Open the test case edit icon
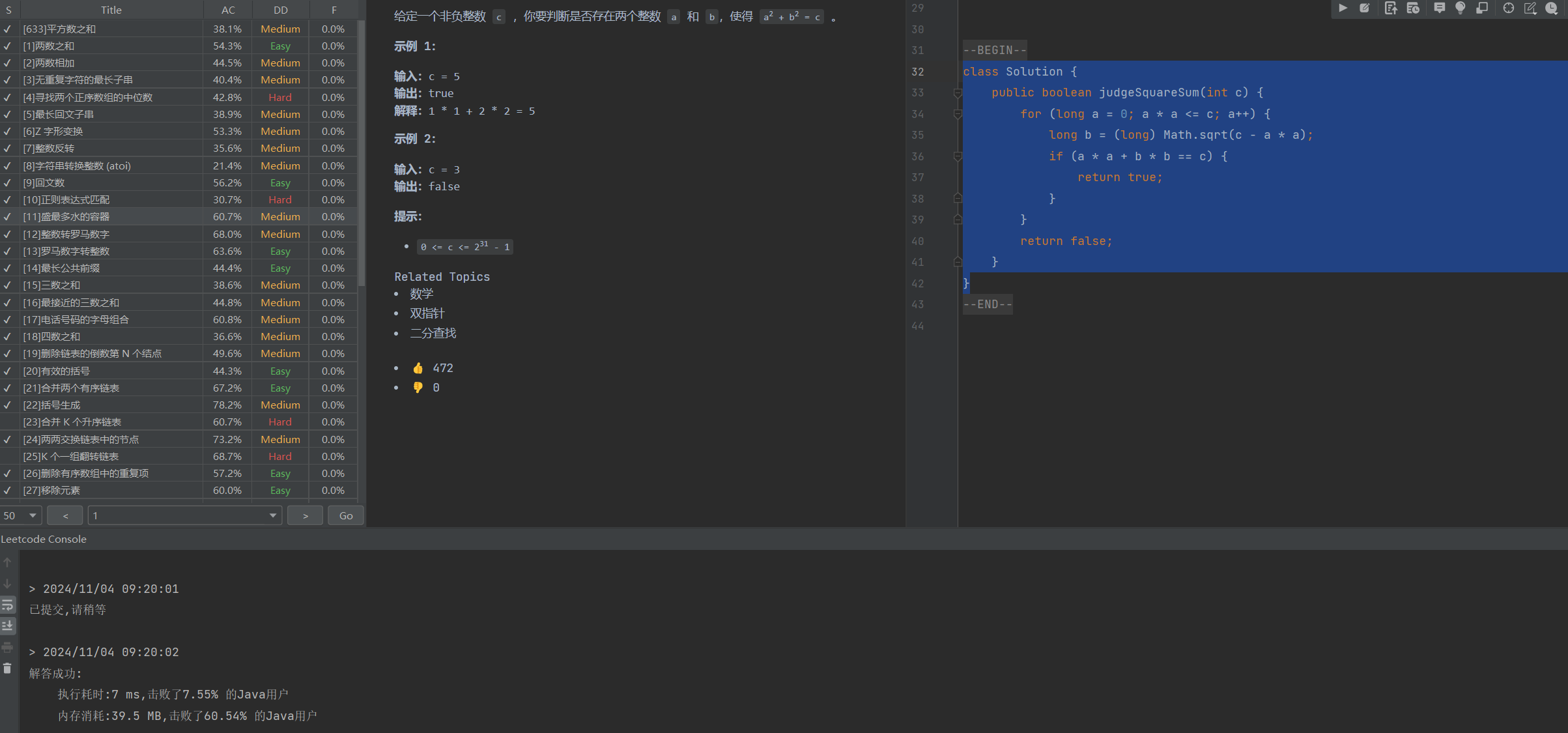Viewport: 1568px width, 733px height. (x=1365, y=8)
